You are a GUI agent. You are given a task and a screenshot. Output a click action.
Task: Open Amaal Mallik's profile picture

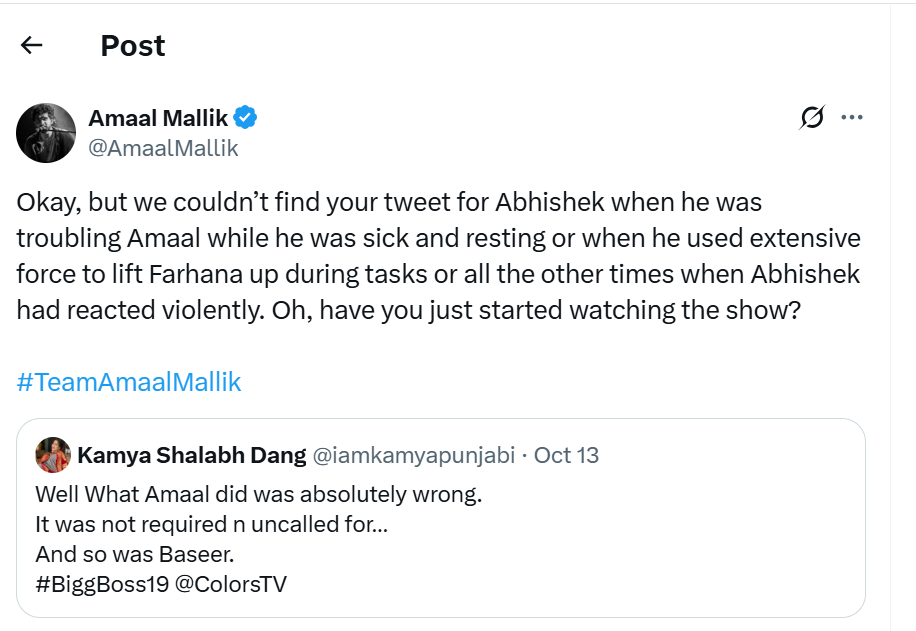44,132
